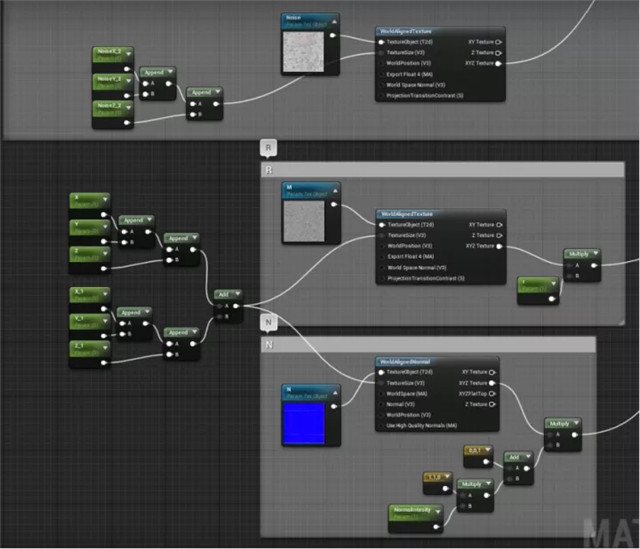Click Normal (V3) input pin on WorldAlignedNormal
This screenshot has width=640, height=549.
pos(381,404)
